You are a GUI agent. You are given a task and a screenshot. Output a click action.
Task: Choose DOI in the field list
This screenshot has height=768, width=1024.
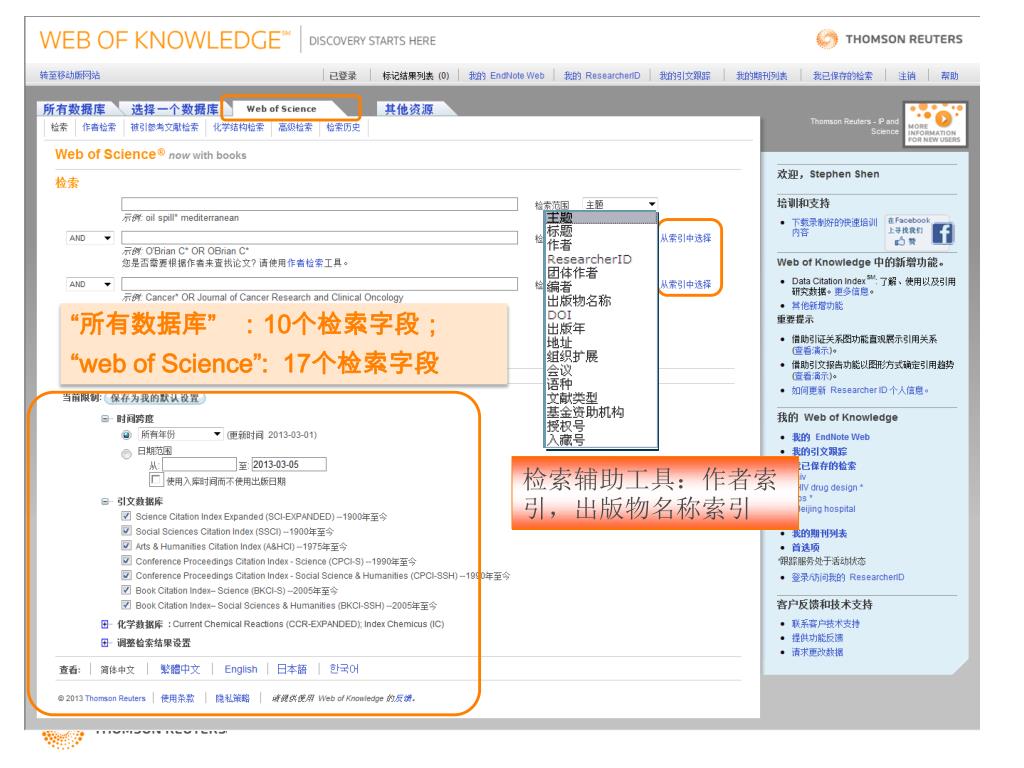tap(559, 315)
